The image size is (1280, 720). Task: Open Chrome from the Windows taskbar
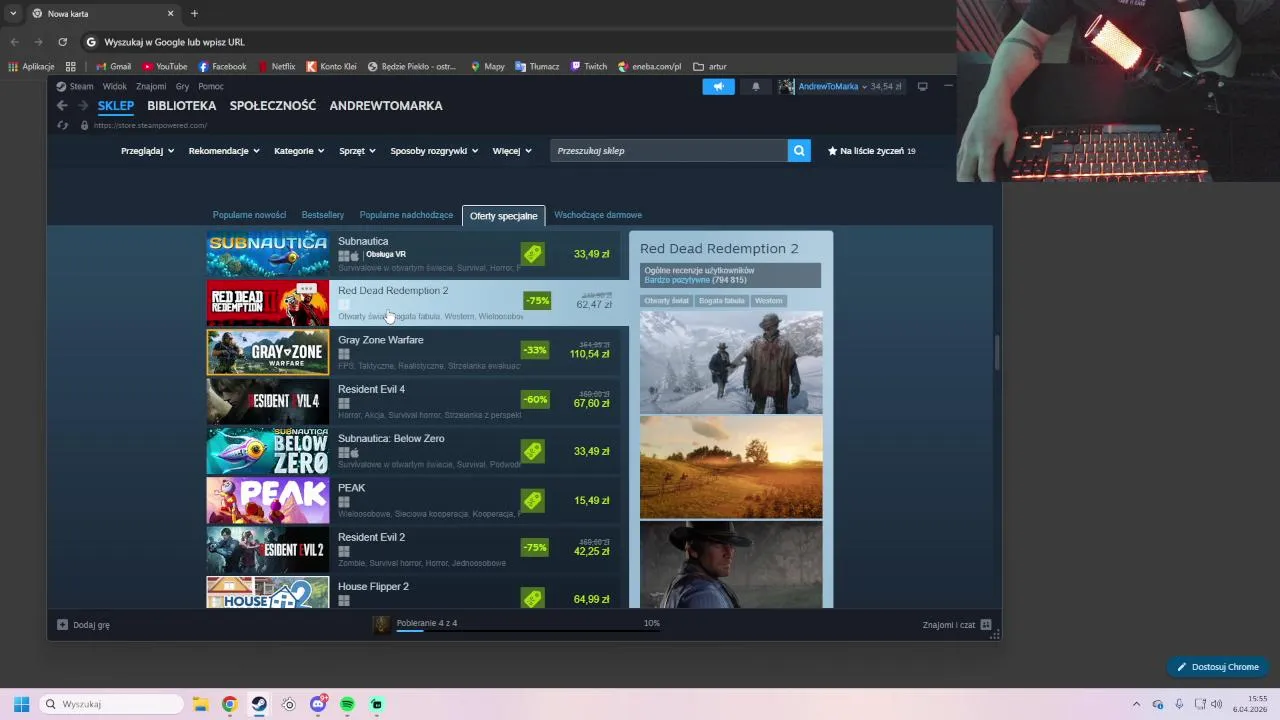229,704
